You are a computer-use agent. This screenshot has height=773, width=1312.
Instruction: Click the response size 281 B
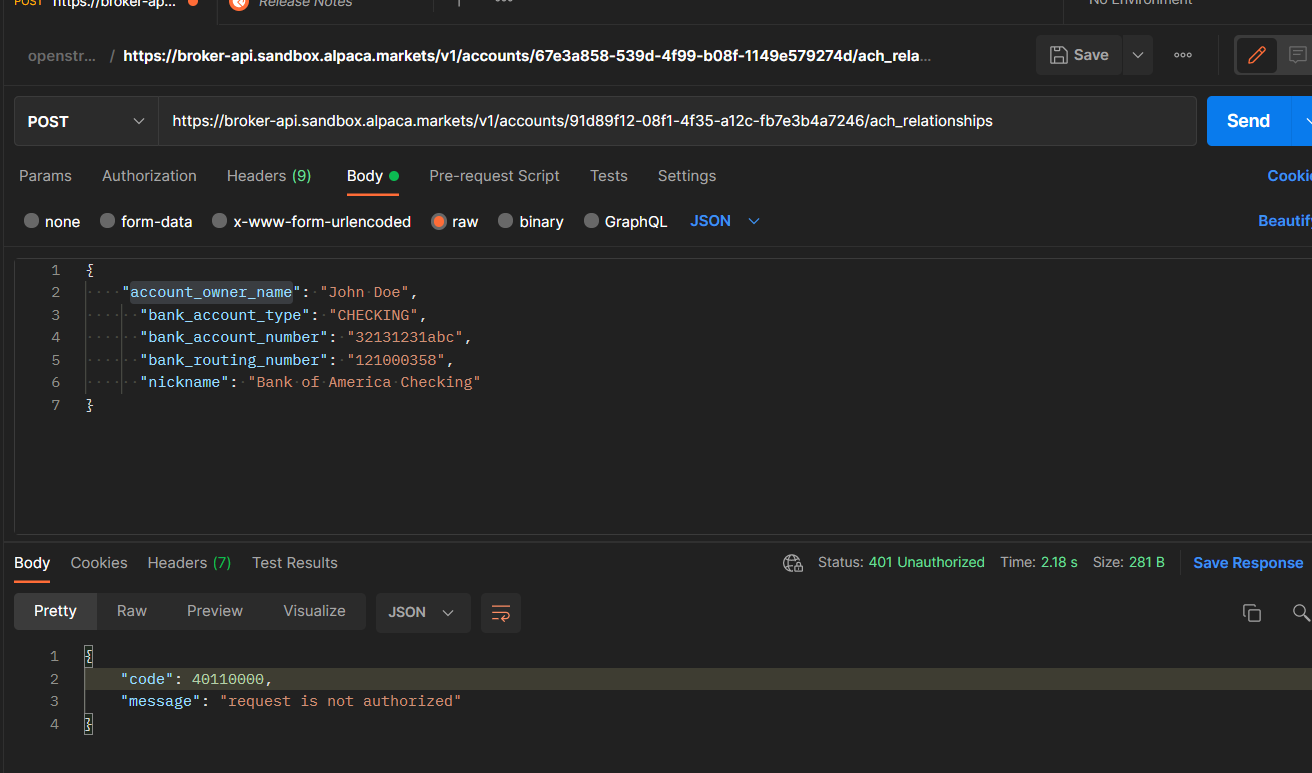point(1147,562)
